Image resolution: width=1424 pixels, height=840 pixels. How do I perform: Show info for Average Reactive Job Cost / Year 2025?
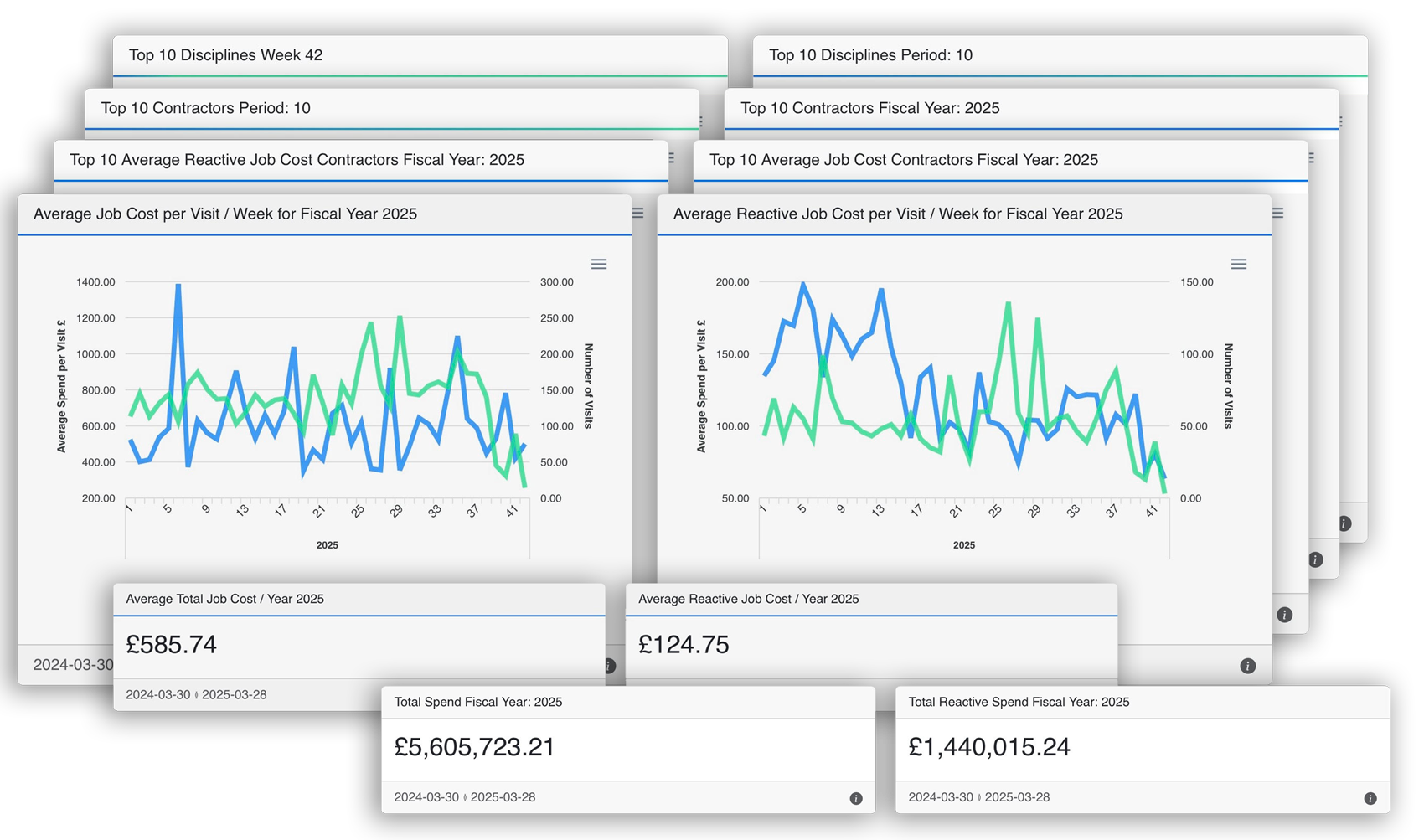[1247, 666]
